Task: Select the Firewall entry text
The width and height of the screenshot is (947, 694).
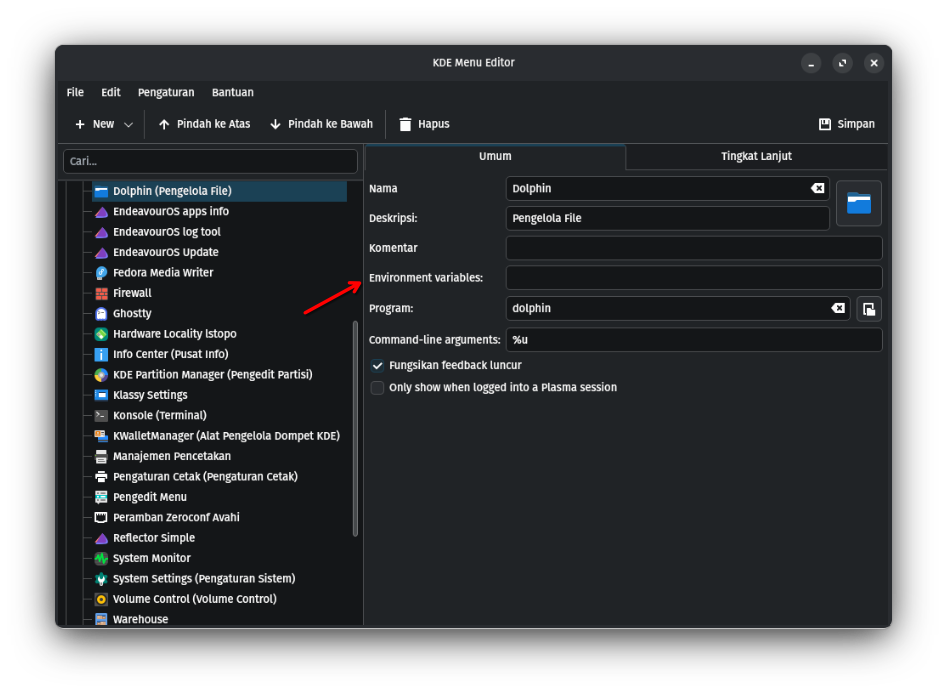Action: click(132, 294)
